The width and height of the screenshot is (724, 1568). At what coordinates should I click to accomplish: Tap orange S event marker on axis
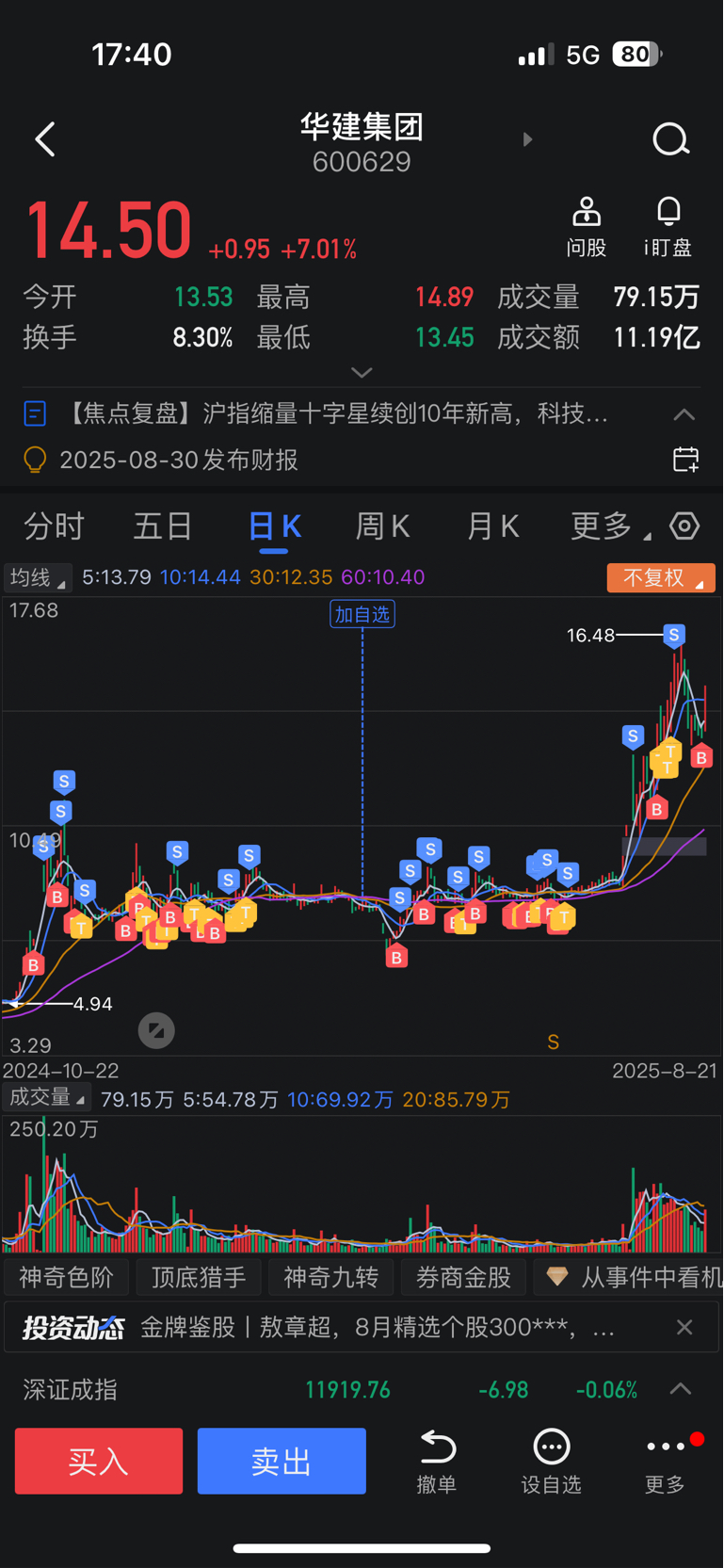[x=554, y=1043]
